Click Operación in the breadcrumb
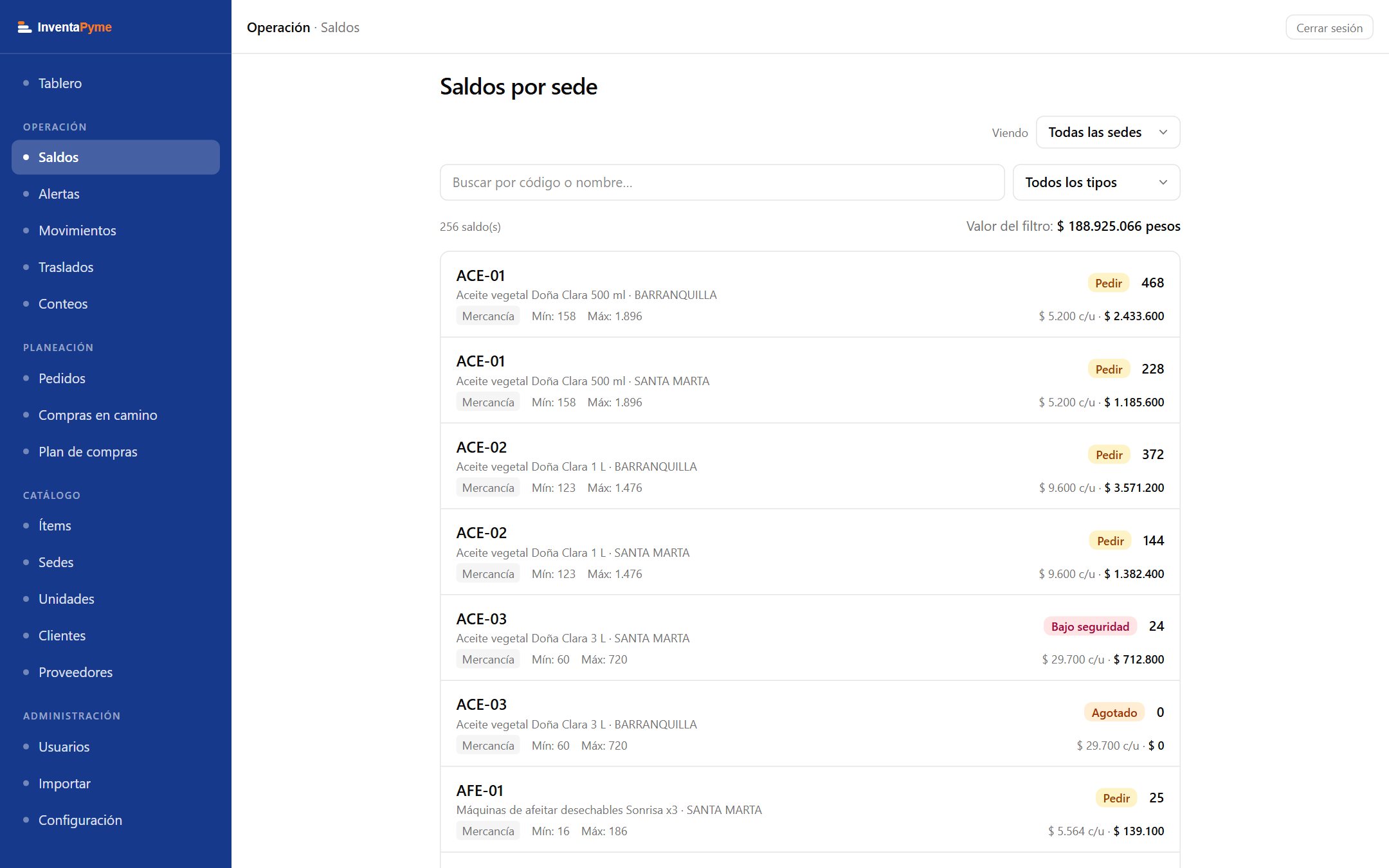The image size is (1389, 868). coord(278,28)
